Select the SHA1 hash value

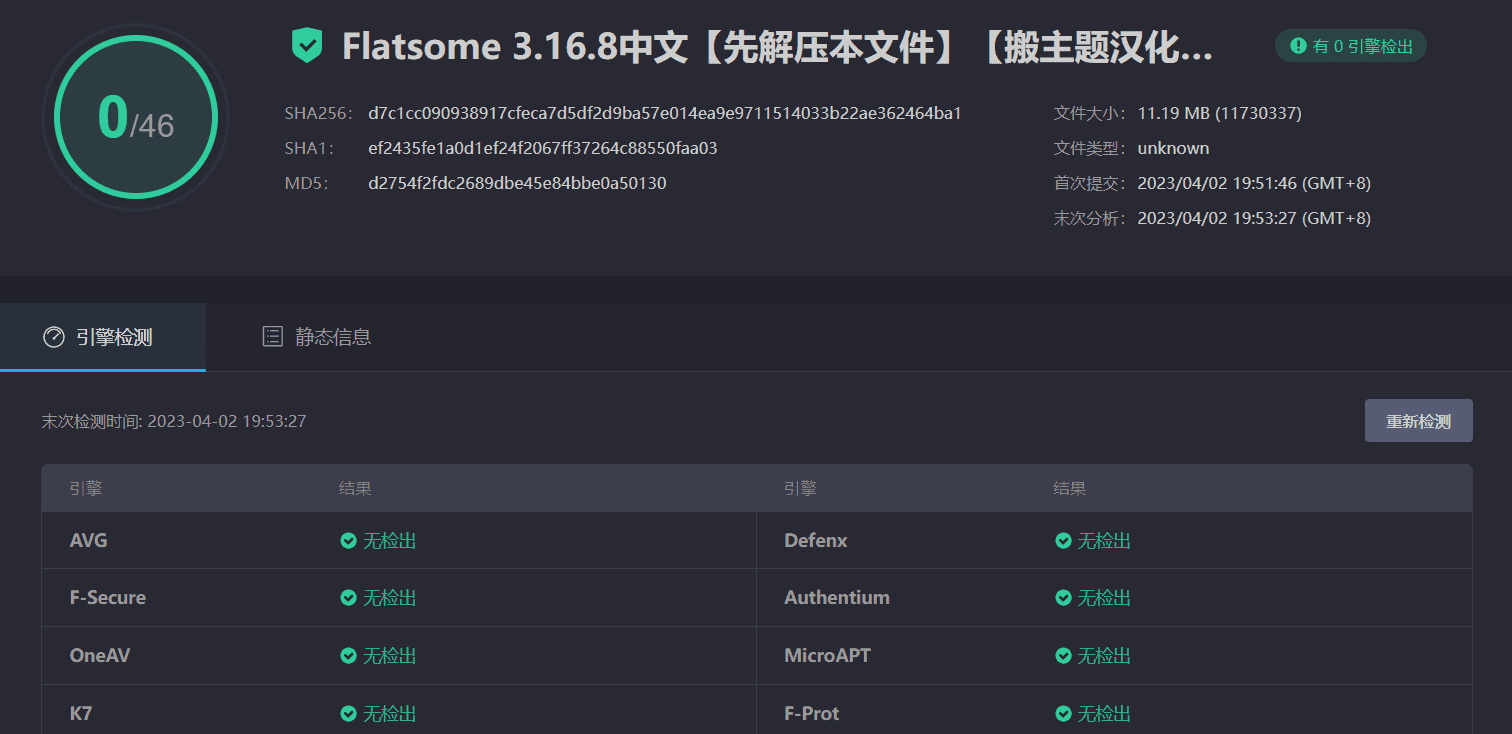coord(543,148)
